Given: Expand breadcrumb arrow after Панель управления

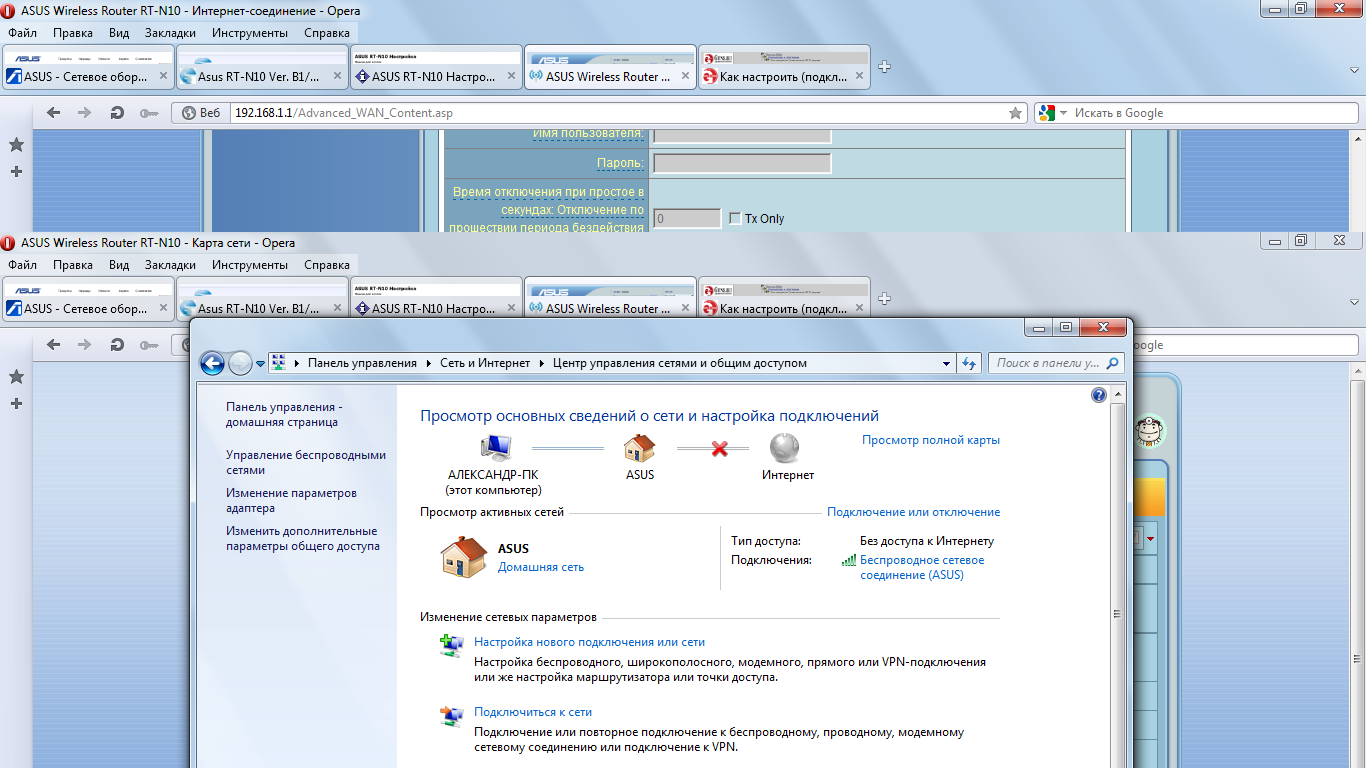Looking at the screenshot, I should tap(429, 363).
